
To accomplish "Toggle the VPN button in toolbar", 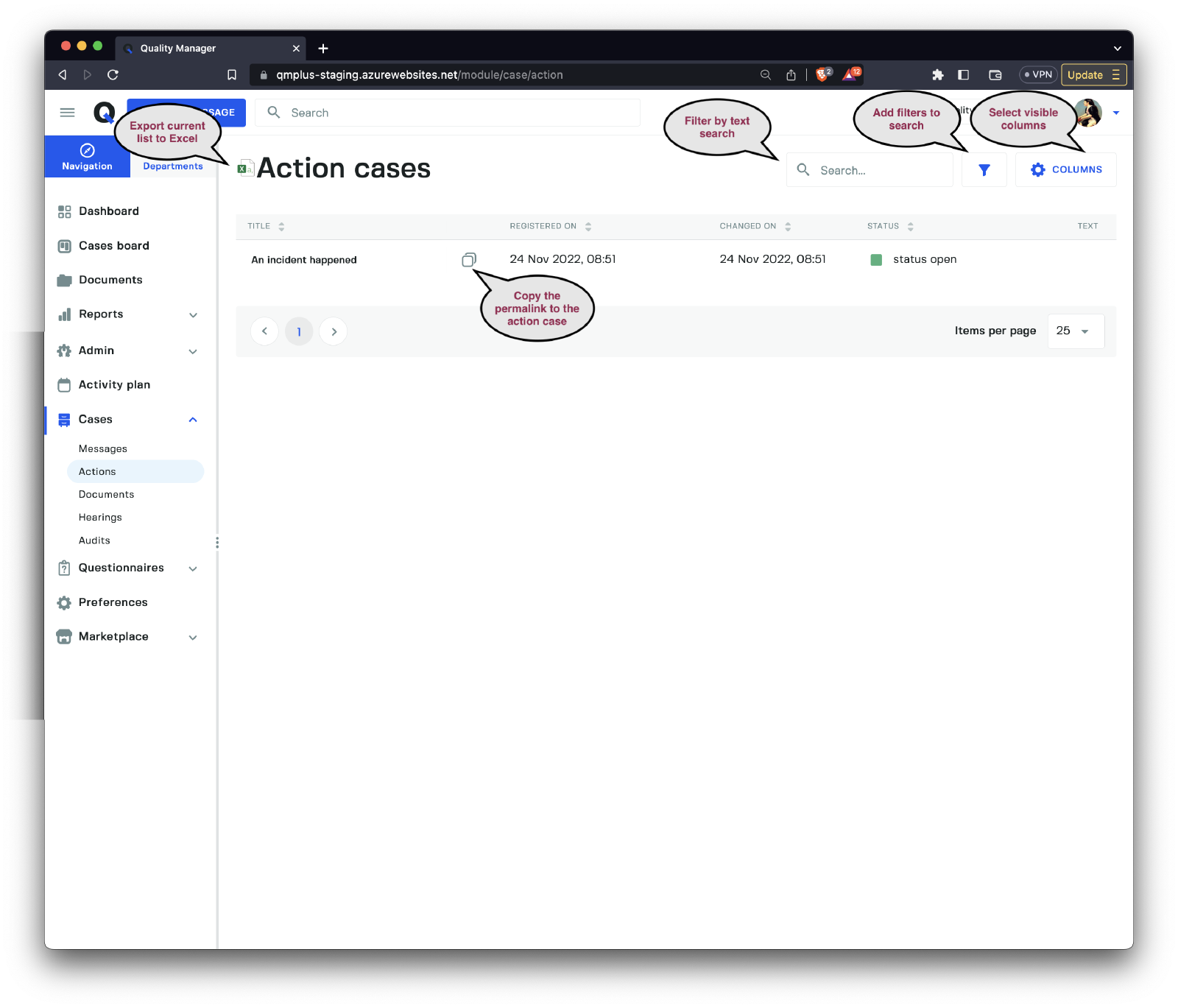I will click(x=1038, y=75).
